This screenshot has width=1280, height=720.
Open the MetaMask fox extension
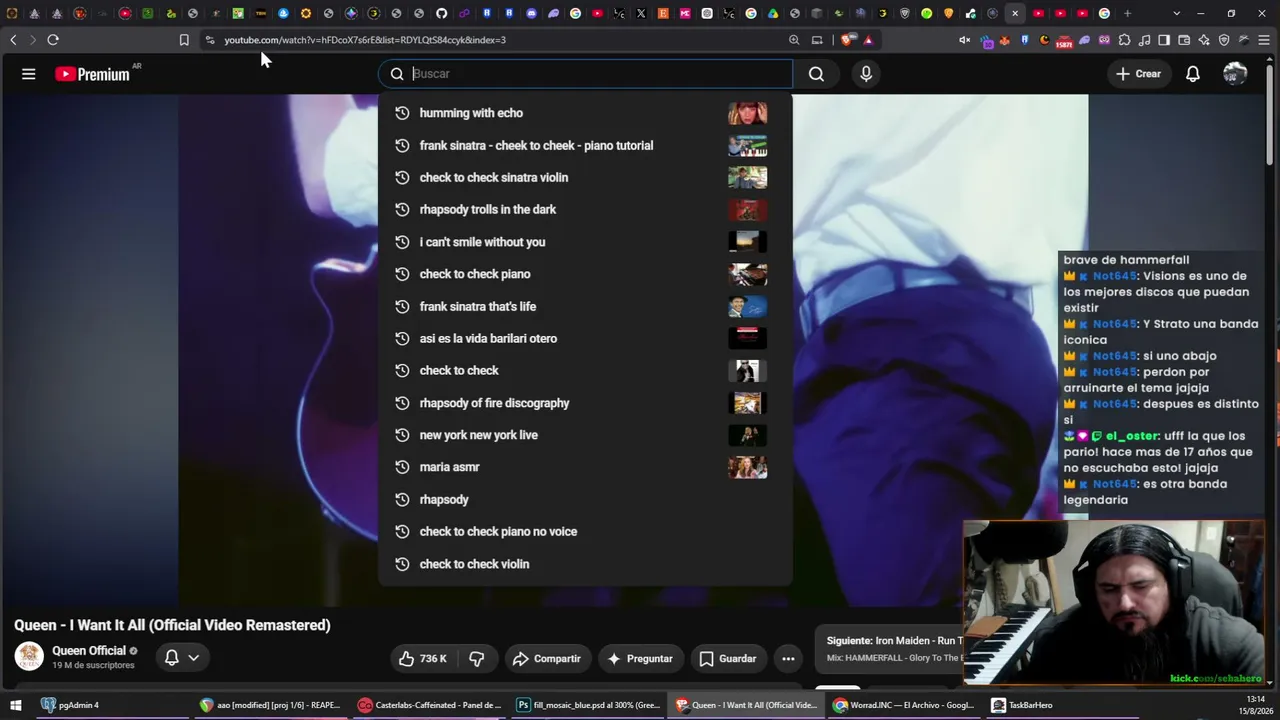click(x=1005, y=40)
